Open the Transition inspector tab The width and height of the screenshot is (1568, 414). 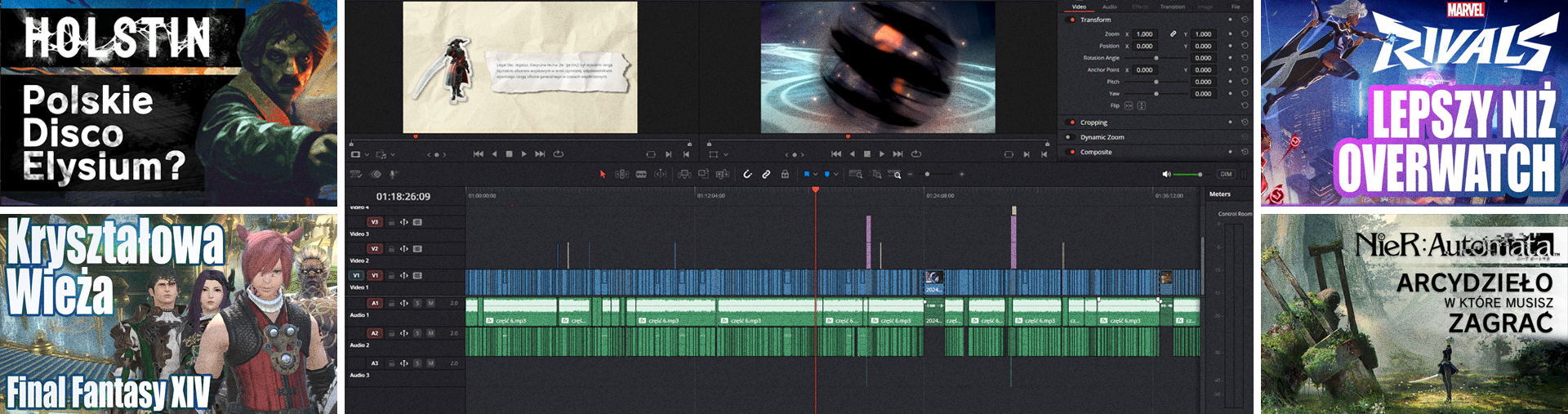click(x=1173, y=7)
